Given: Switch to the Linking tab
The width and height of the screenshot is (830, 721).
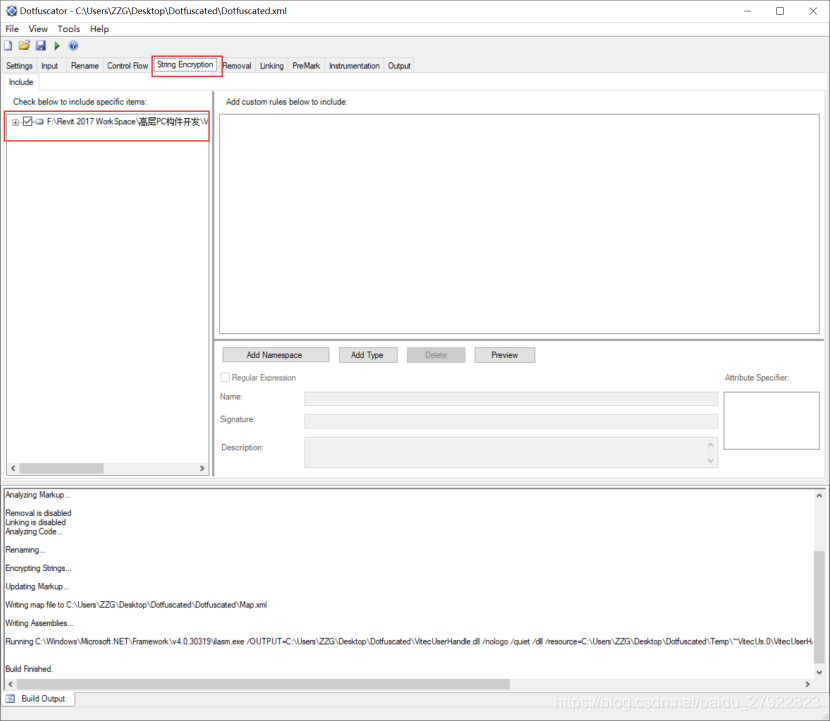Looking at the screenshot, I should click(x=272, y=66).
